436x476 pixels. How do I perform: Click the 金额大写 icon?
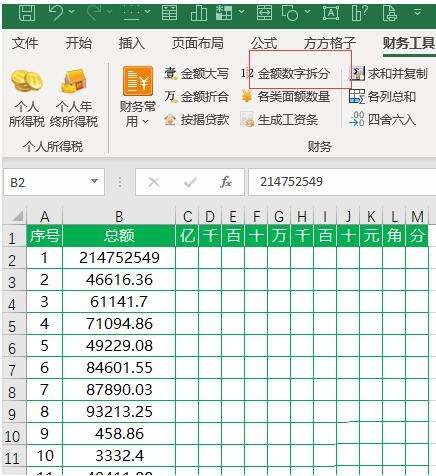point(170,74)
